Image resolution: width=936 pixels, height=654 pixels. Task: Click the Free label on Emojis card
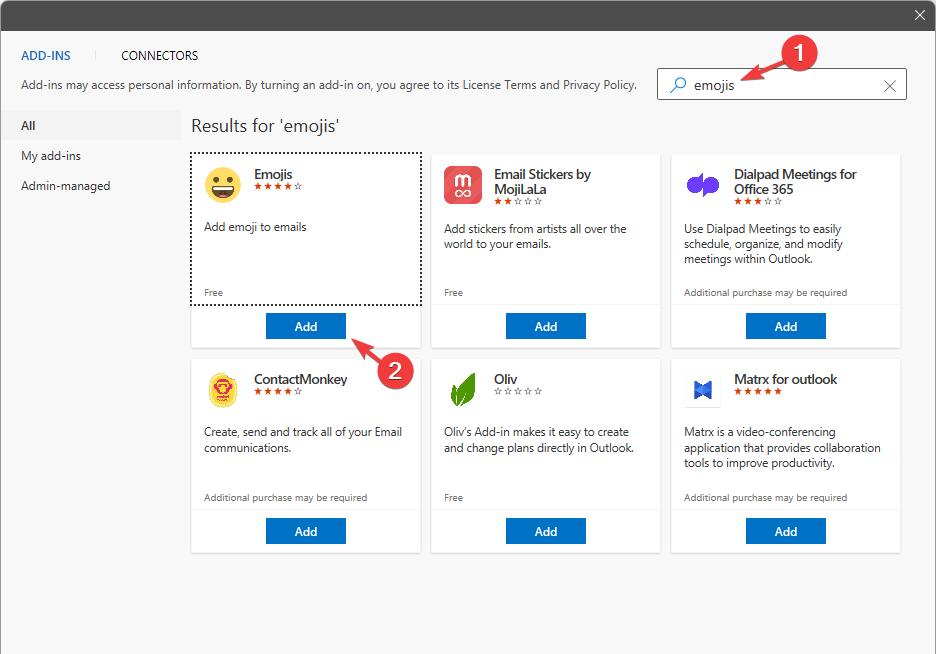[213, 292]
